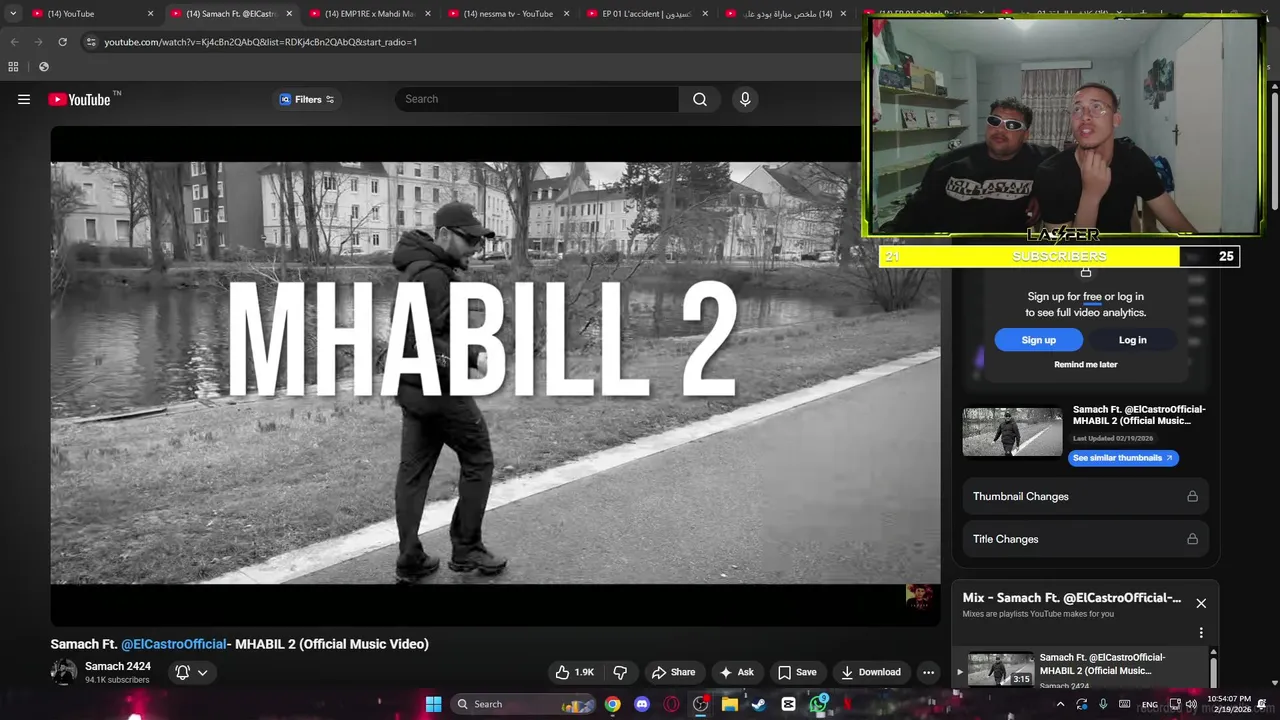This screenshot has width=1280, height=720.
Task: Share the MHABIL 2 video
Action: click(673, 672)
